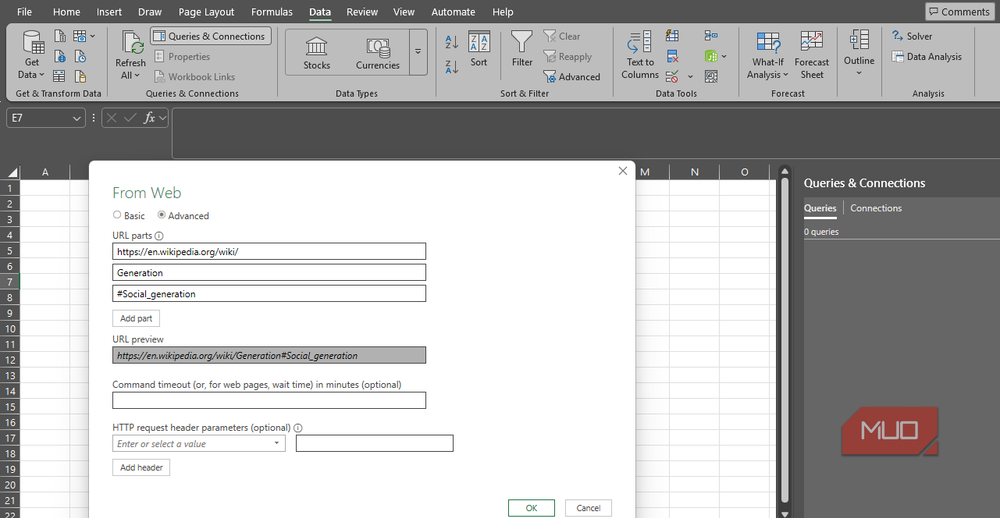This screenshot has width=1000, height=518.
Task: Click the From Text/CSV icon
Action: click(61, 36)
